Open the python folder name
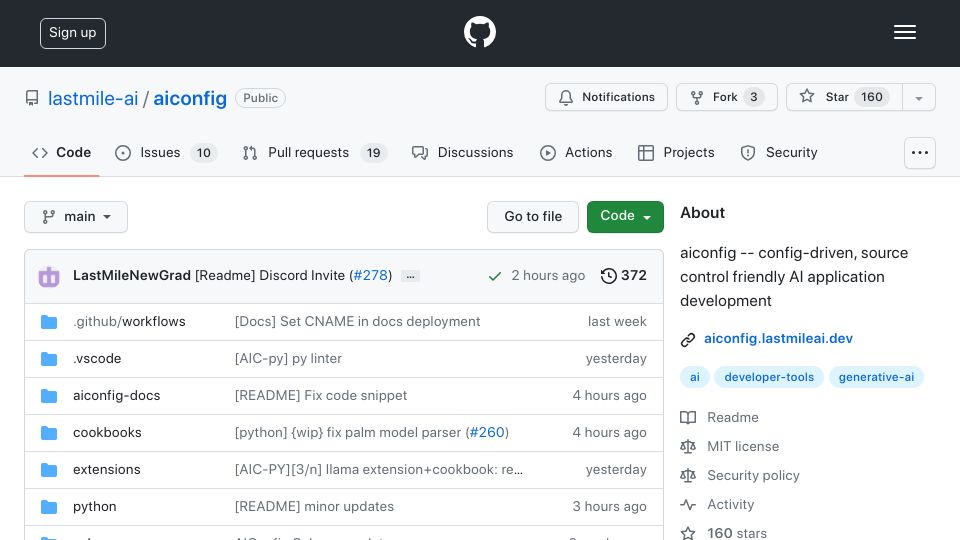This screenshot has height=540, width=960. pyautogui.click(x=94, y=507)
